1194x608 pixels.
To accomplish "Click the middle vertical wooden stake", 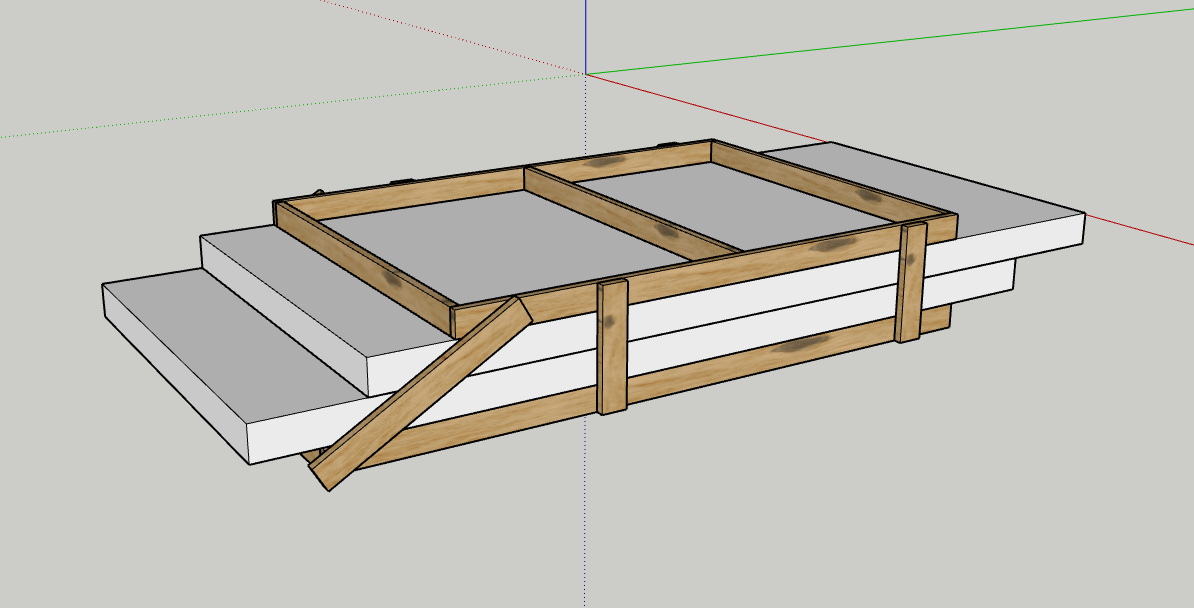I will (x=611, y=347).
